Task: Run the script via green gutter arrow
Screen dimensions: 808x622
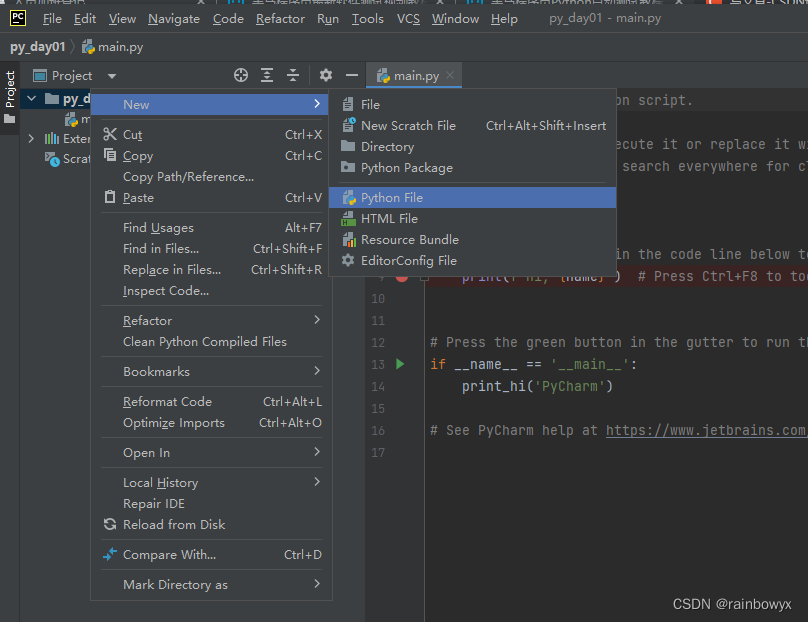Action: 399,364
